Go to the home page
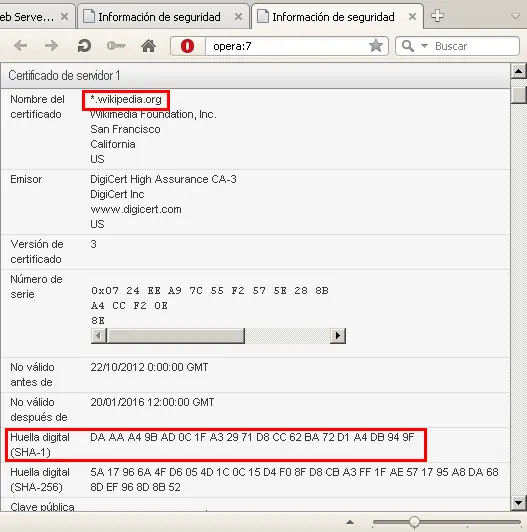 (x=149, y=45)
